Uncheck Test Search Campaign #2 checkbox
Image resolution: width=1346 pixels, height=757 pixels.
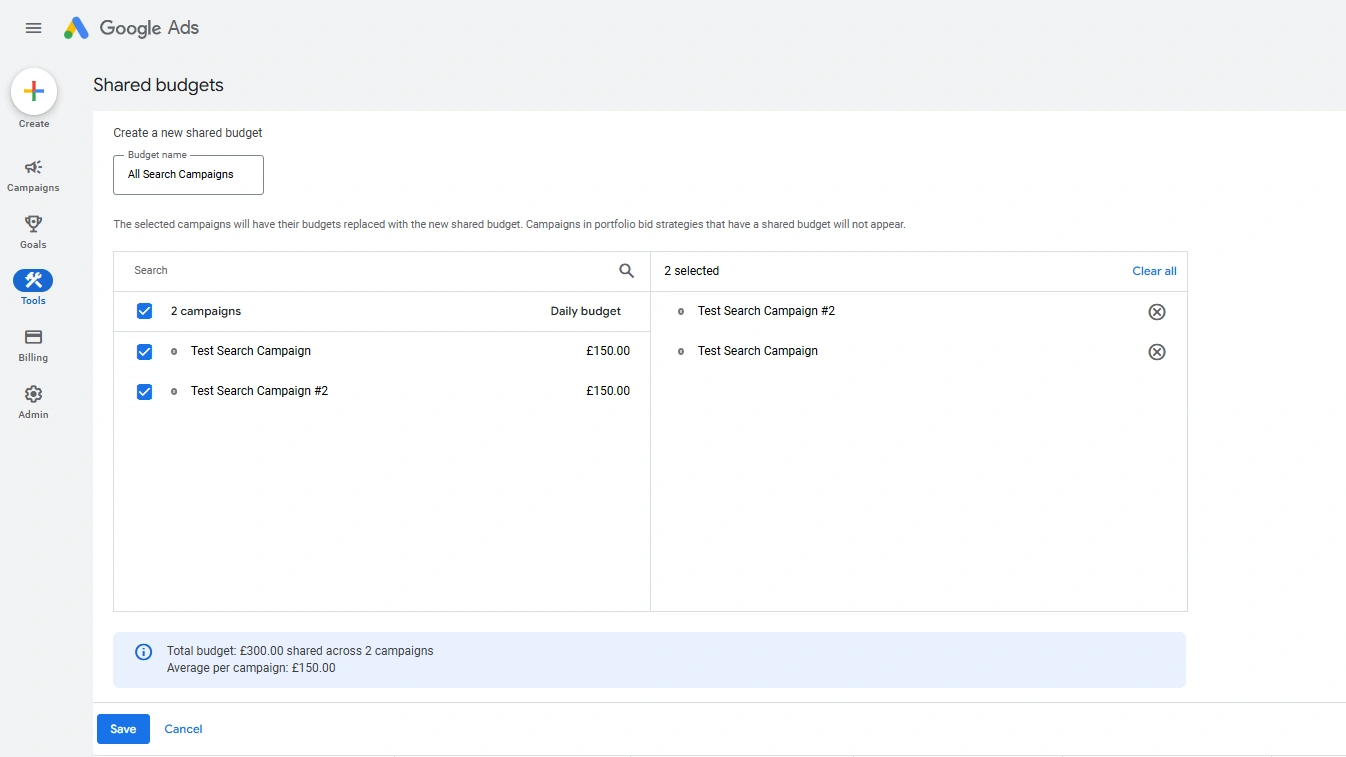coord(144,392)
